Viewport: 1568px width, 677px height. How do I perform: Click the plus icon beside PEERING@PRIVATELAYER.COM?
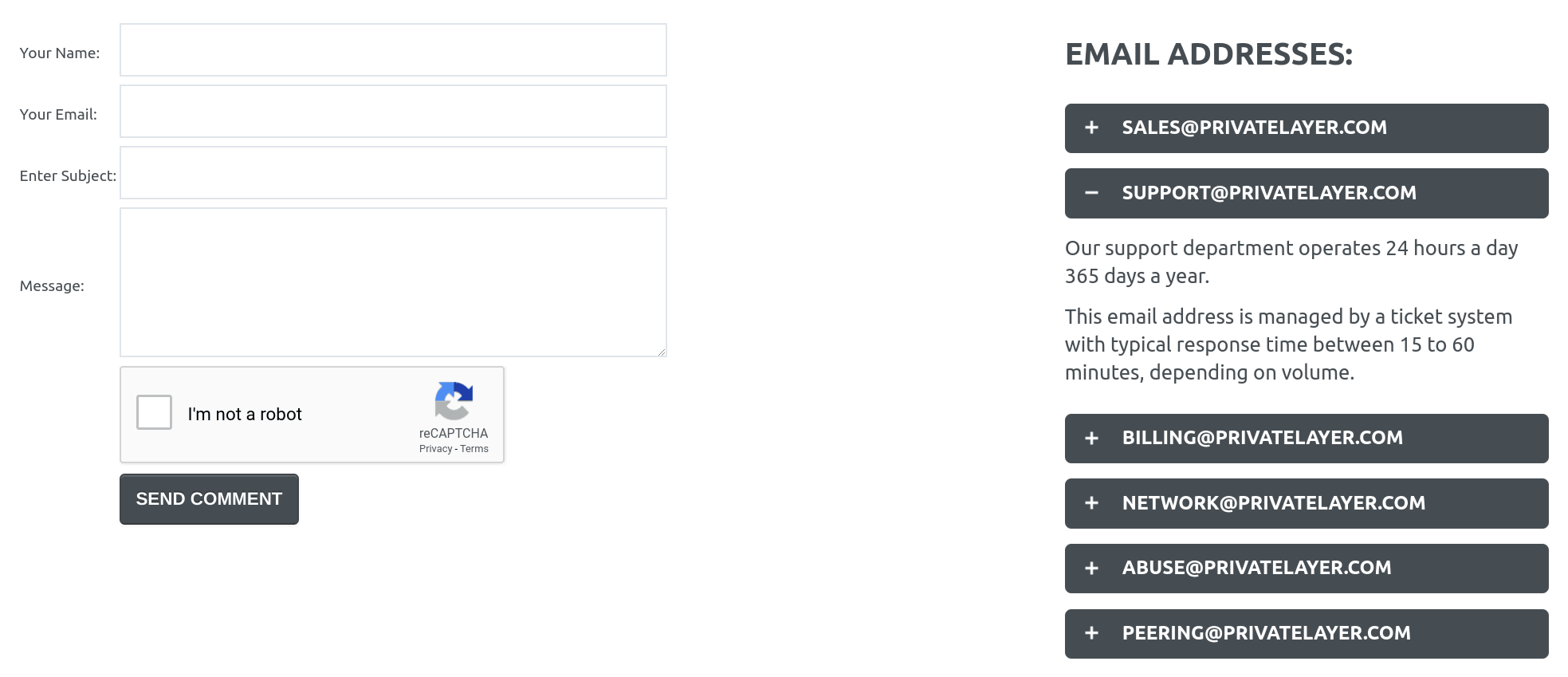pos(1091,633)
